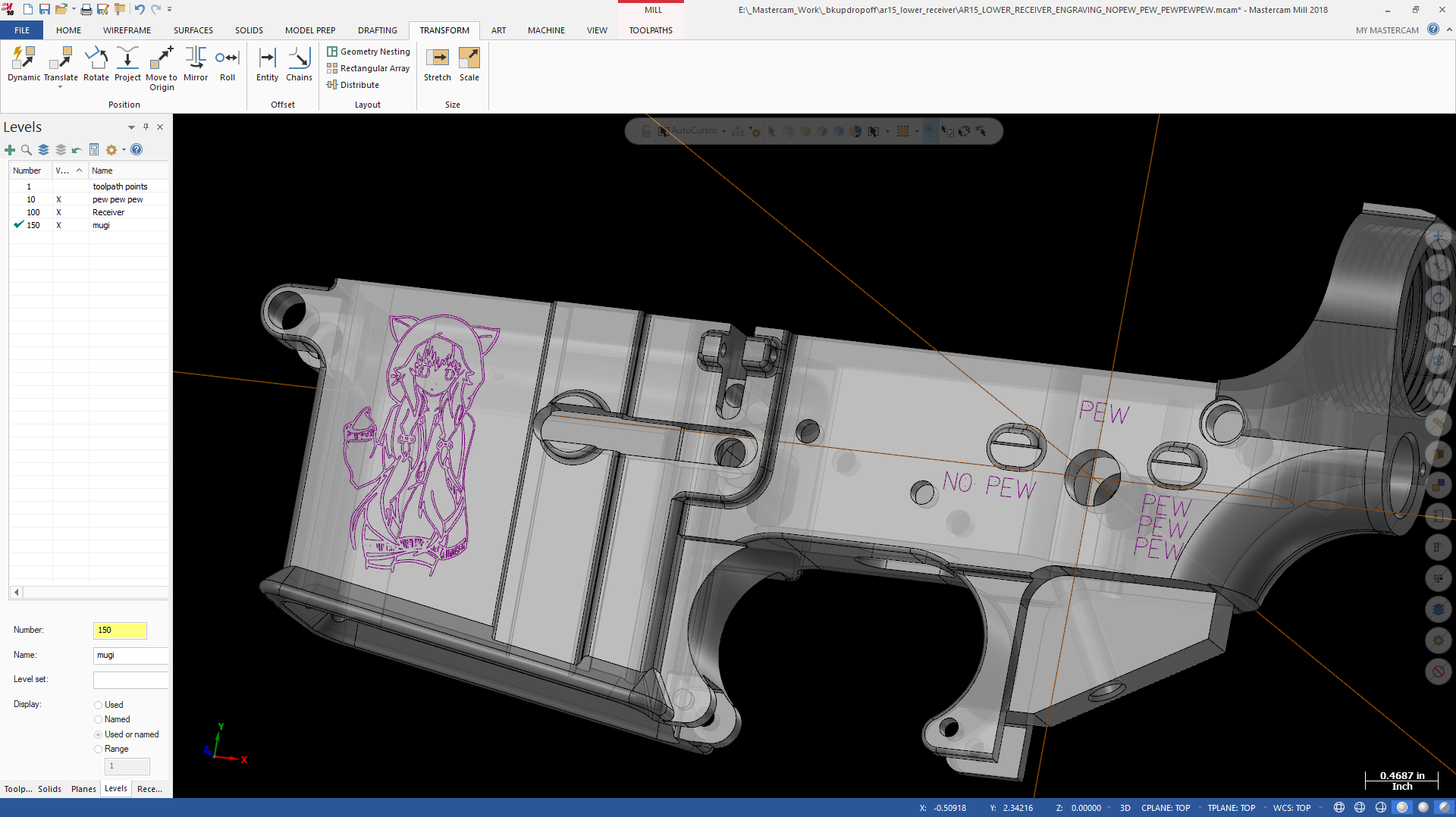1456x817 pixels.
Task: Expand the Translate dropdown arrow
Action: [x=61, y=87]
